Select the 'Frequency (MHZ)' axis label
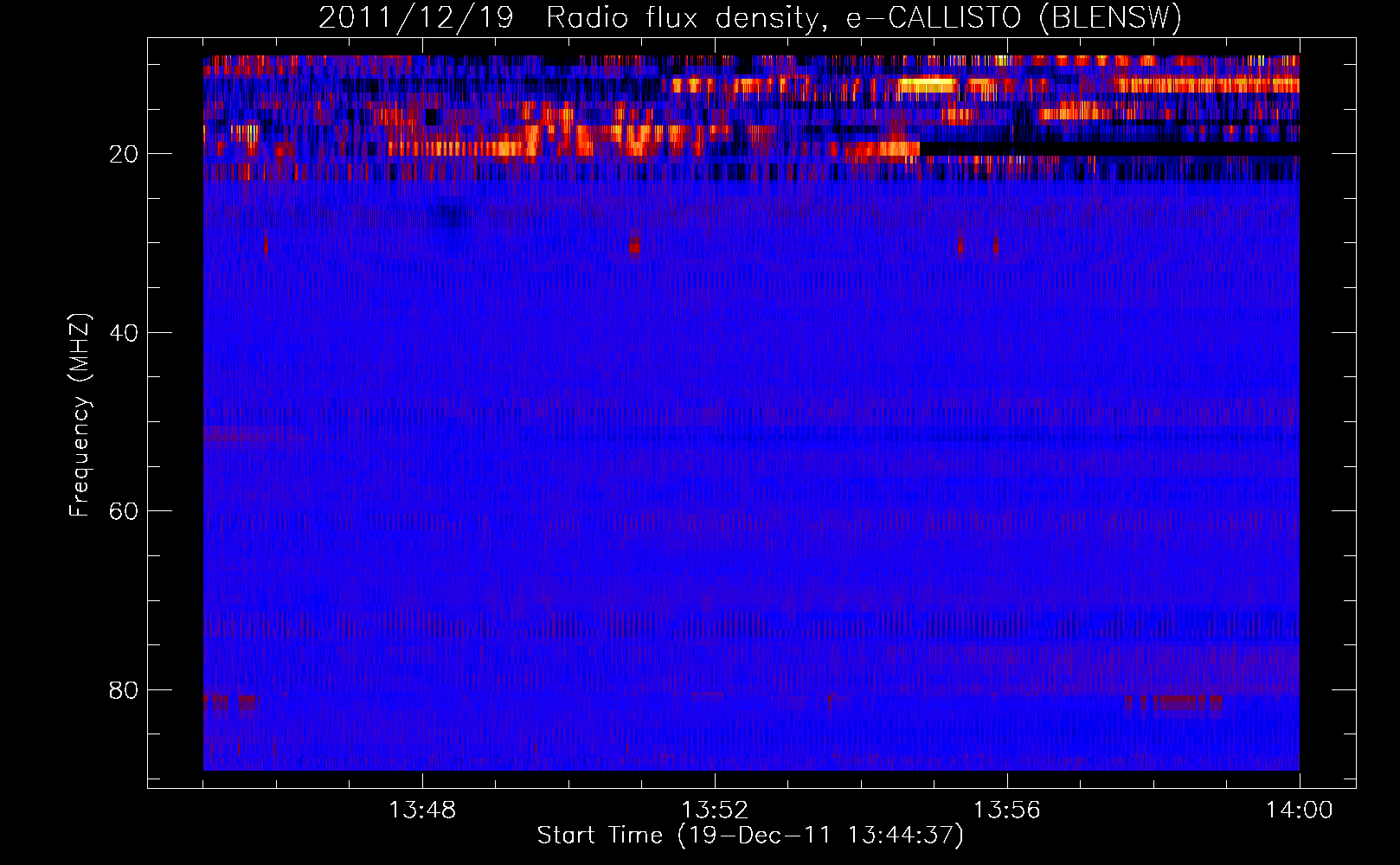This screenshot has width=1400, height=865. [80, 415]
